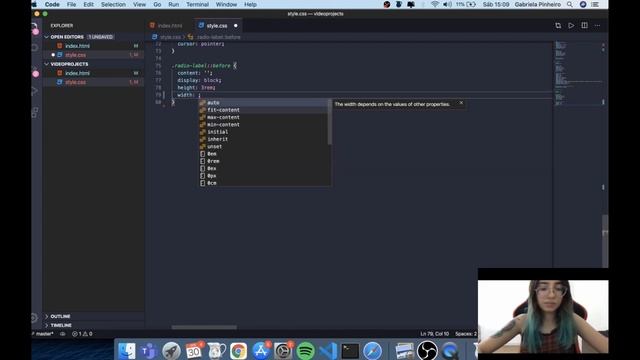The image size is (640, 360).
Task: Click the suggestion list scrollbar
Action: [x=329, y=122]
